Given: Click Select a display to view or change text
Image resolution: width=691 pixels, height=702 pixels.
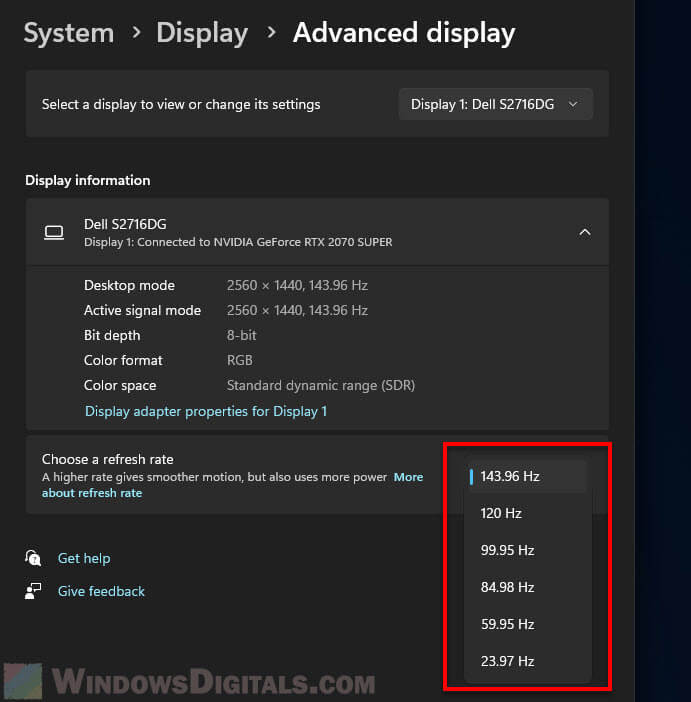Looking at the screenshot, I should click(x=181, y=104).
